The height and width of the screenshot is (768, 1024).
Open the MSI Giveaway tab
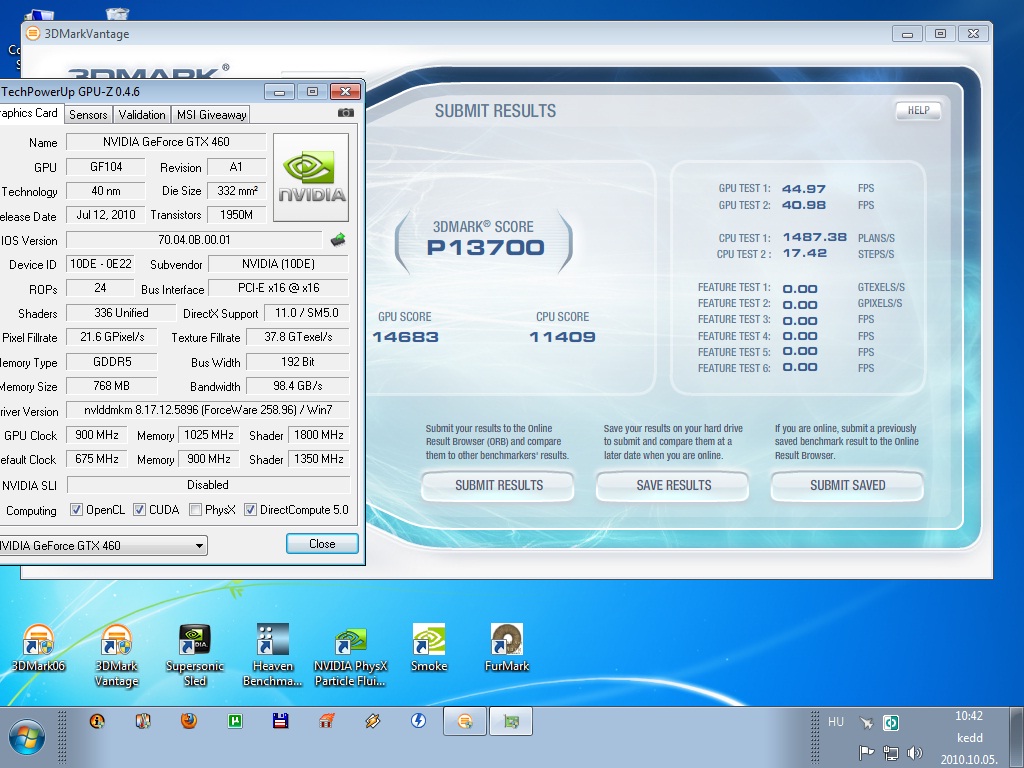coord(212,114)
